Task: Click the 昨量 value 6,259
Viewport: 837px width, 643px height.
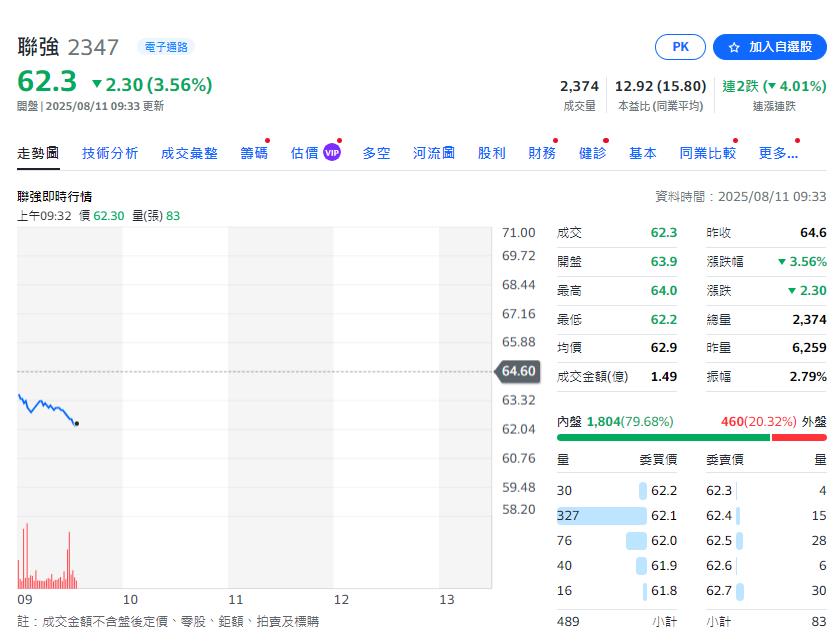Action: (x=809, y=347)
